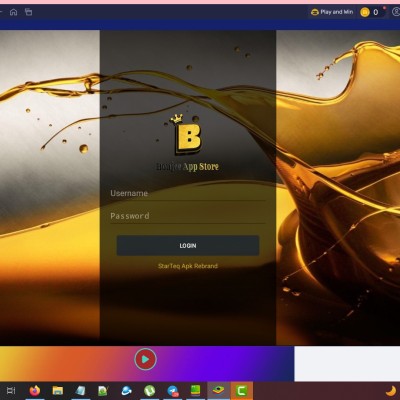Click the App Store title text
The image size is (400, 400).
pyautogui.click(x=187, y=167)
